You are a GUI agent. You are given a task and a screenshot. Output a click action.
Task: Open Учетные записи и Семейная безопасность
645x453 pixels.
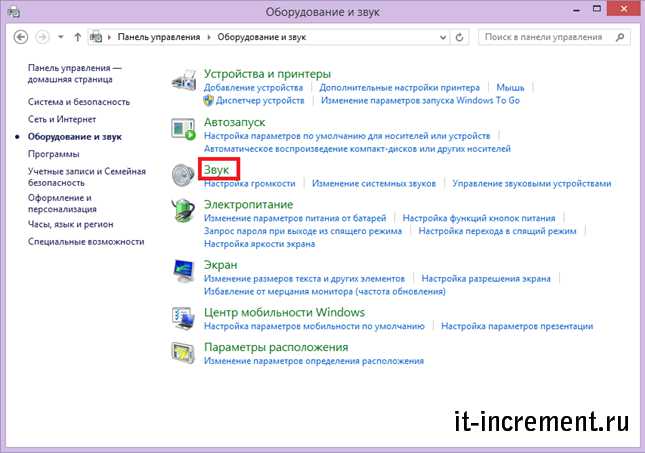(87, 177)
